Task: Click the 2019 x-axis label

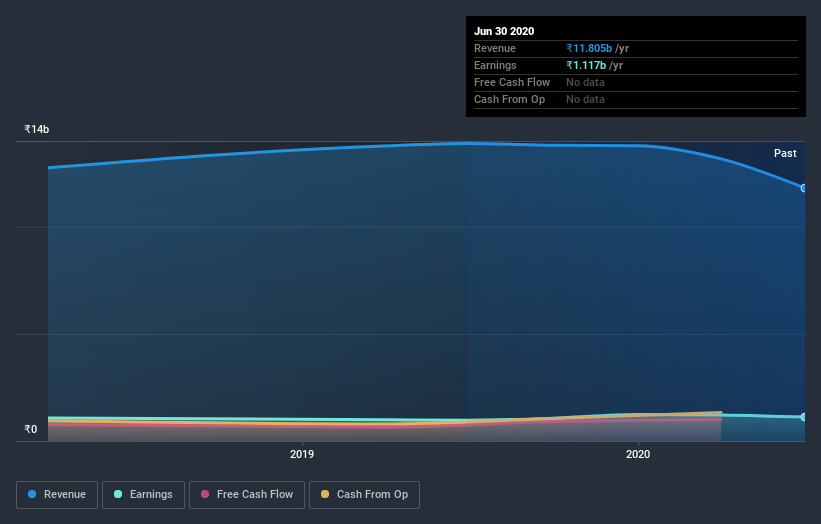Action: (x=302, y=454)
